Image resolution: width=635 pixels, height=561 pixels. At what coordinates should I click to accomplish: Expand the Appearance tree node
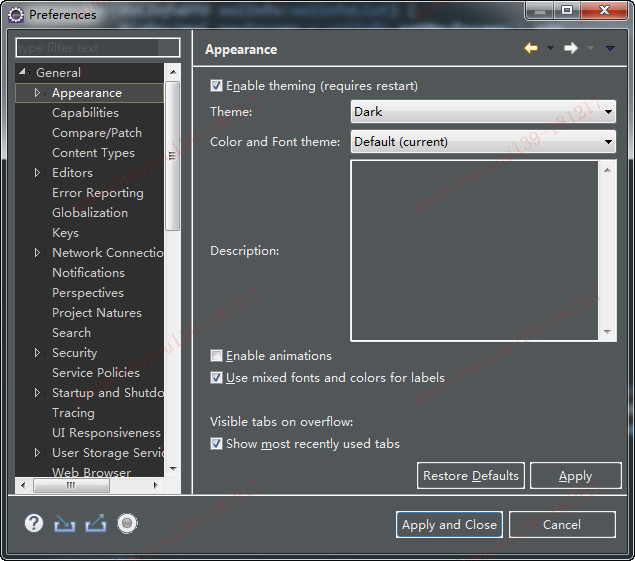tap(37, 93)
